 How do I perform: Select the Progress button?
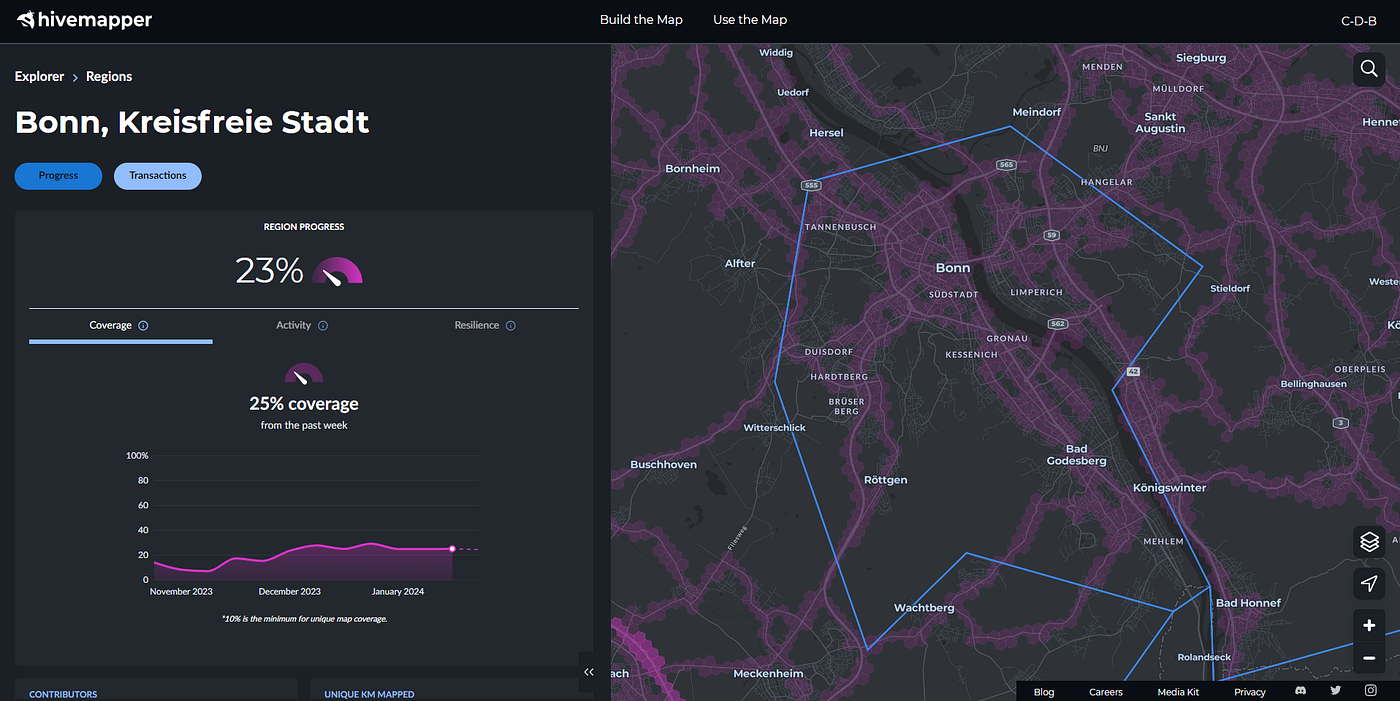[58, 176]
